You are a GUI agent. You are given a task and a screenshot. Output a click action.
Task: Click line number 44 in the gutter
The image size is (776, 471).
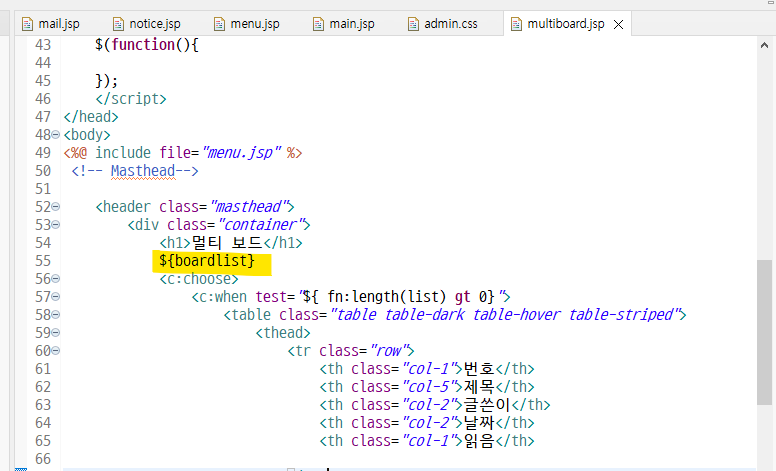point(43,63)
